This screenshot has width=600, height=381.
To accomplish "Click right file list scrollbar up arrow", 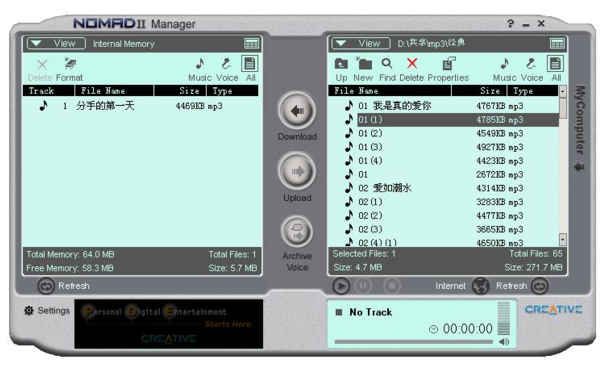I will 562,91.
